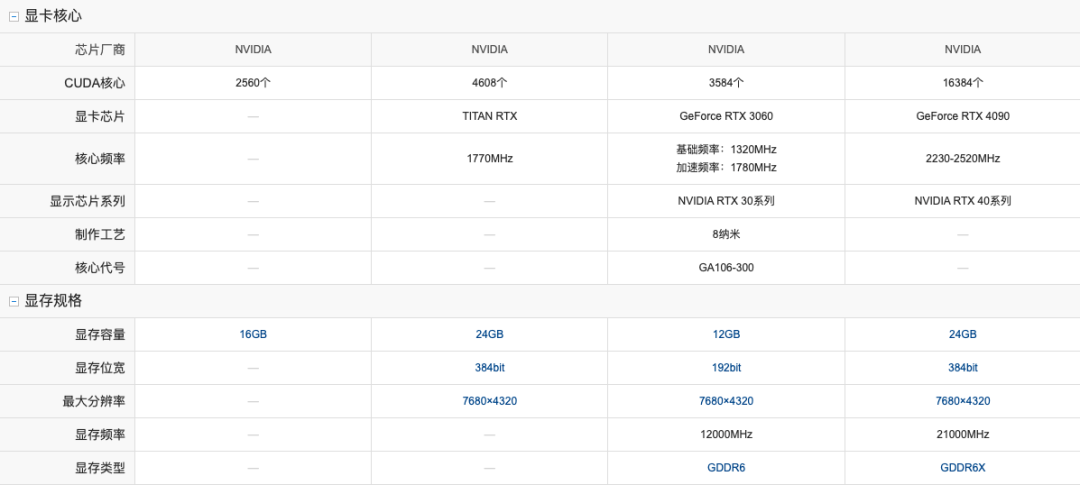Click the GeForce RTX 4090 chip name
Viewport: 1080px width, 485px height.
(x=962, y=116)
